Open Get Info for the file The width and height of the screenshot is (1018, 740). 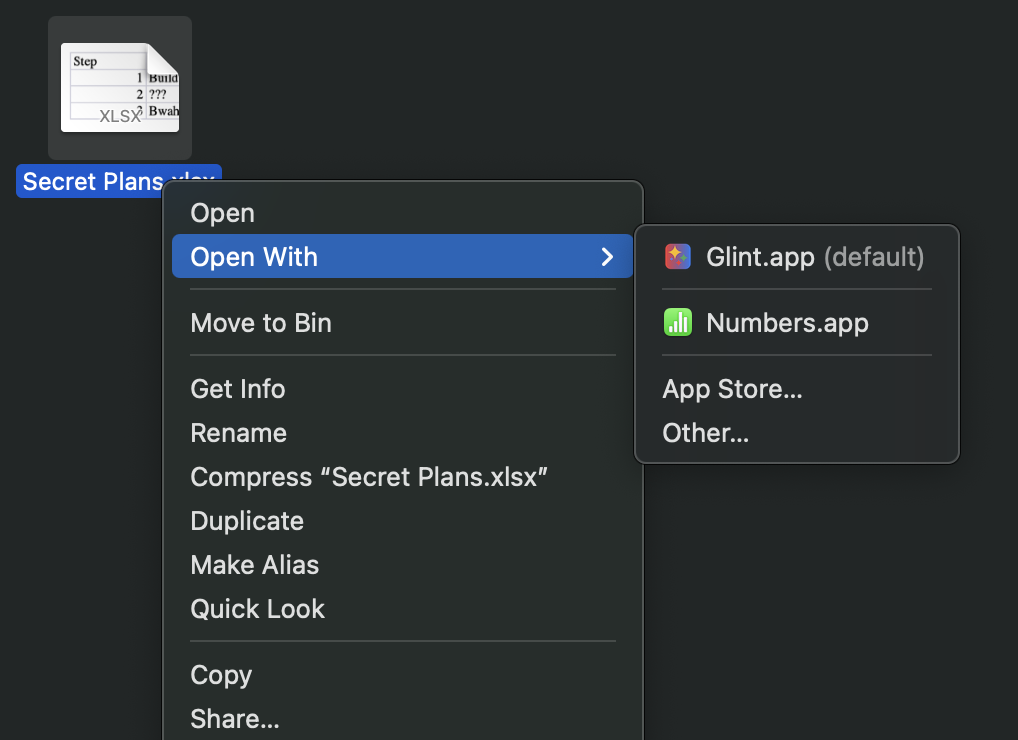pyautogui.click(x=238, y=389)
